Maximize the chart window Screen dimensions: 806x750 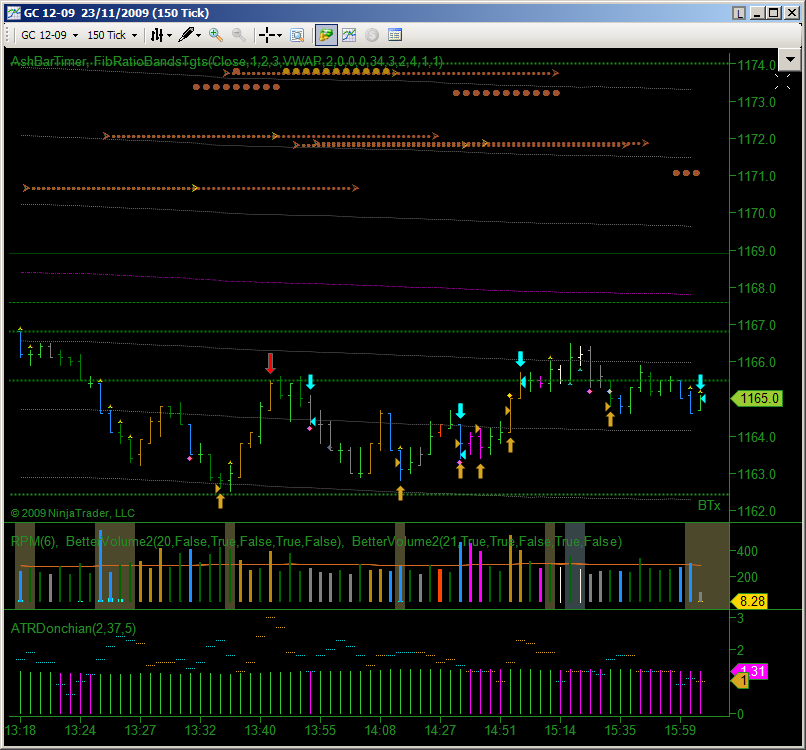(x=774, y=13)
